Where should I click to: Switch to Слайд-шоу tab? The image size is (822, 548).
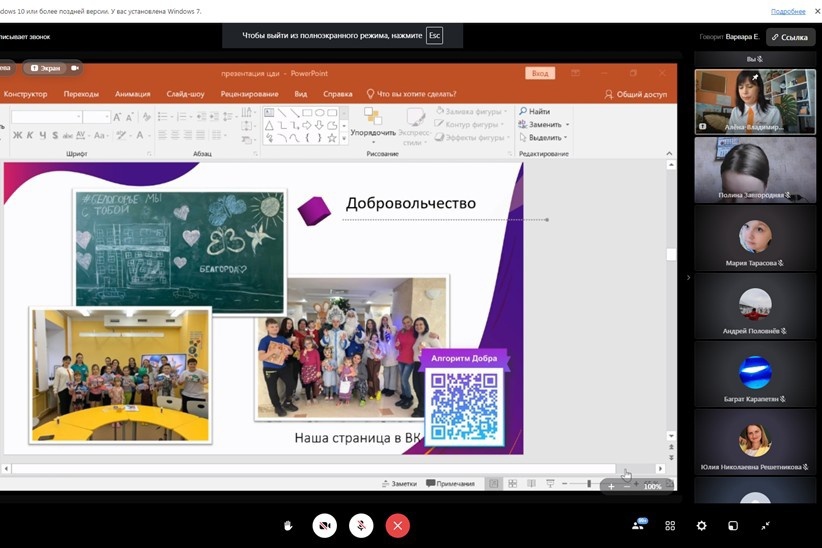tap(186, 94)
